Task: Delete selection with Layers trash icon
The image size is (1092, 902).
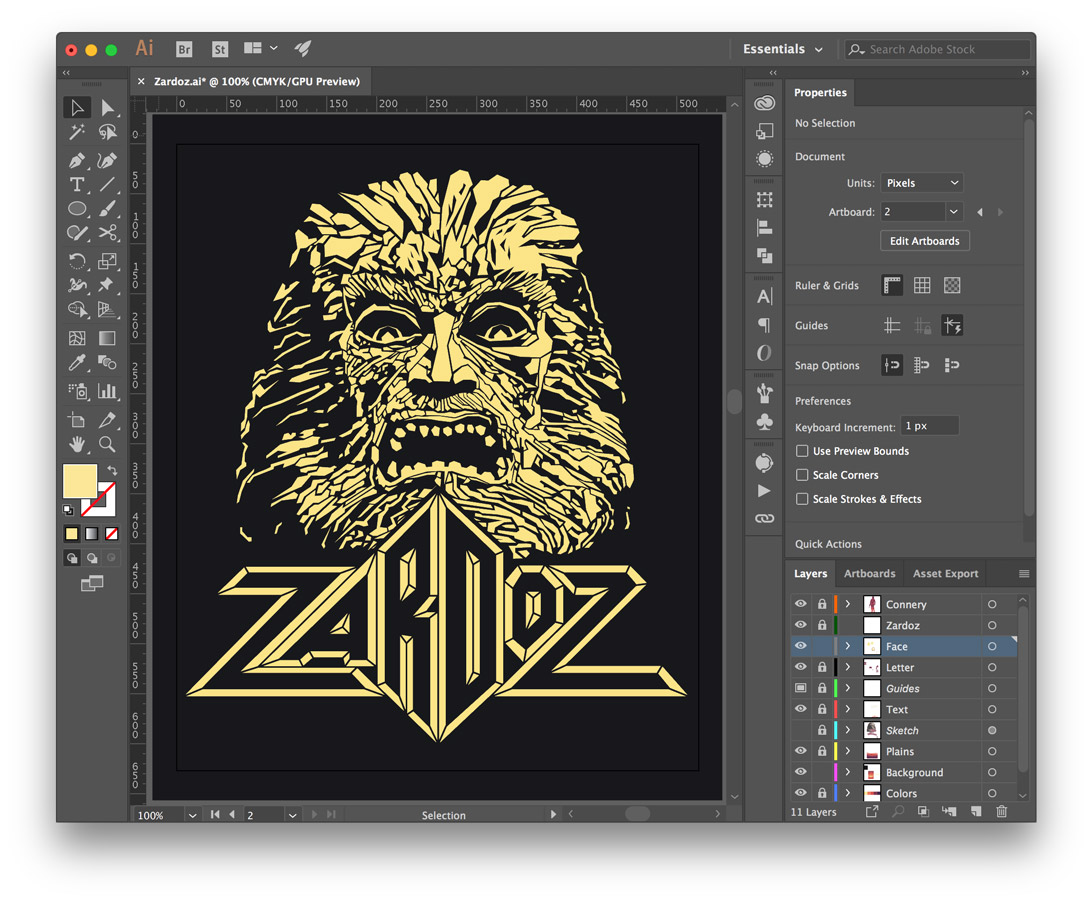Action: (1001, 811)
